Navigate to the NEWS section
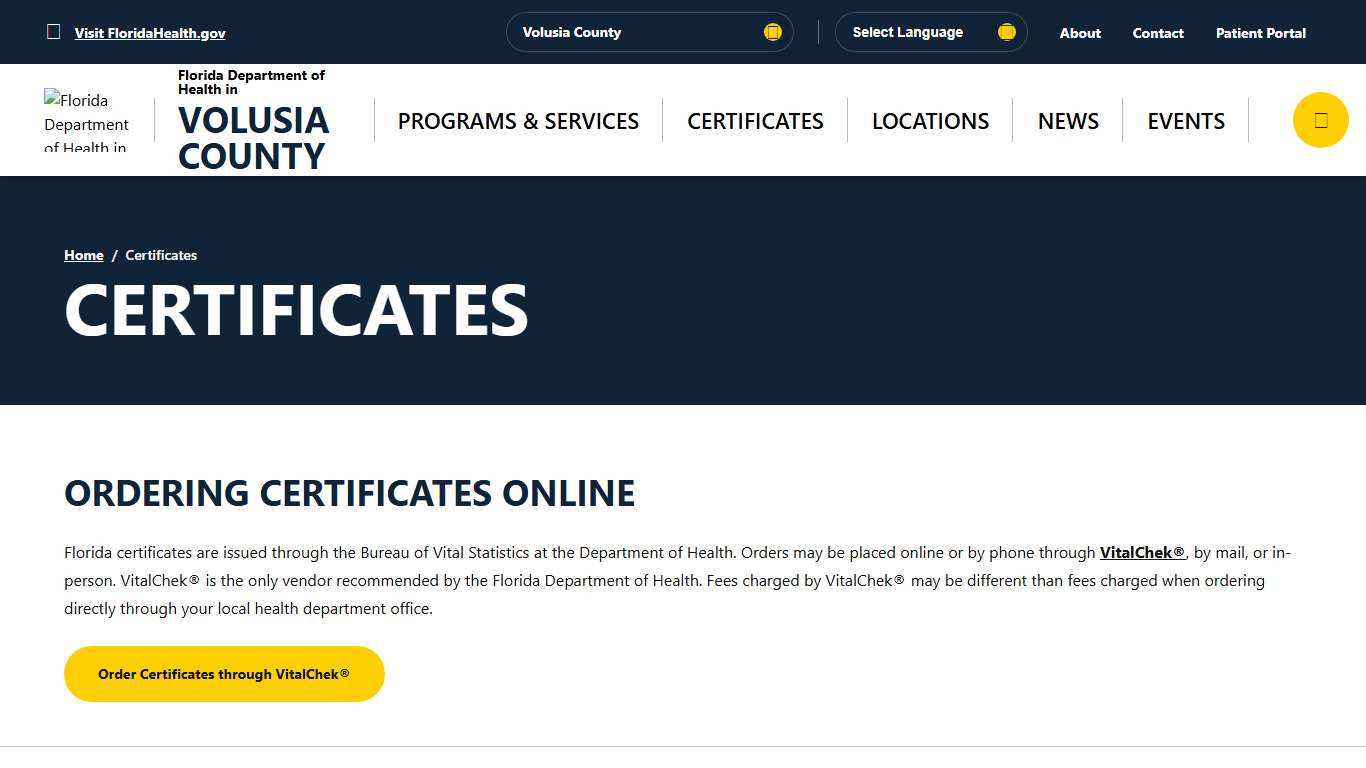This screenshot has width=1366, height=768. (x=1067, y=120)
